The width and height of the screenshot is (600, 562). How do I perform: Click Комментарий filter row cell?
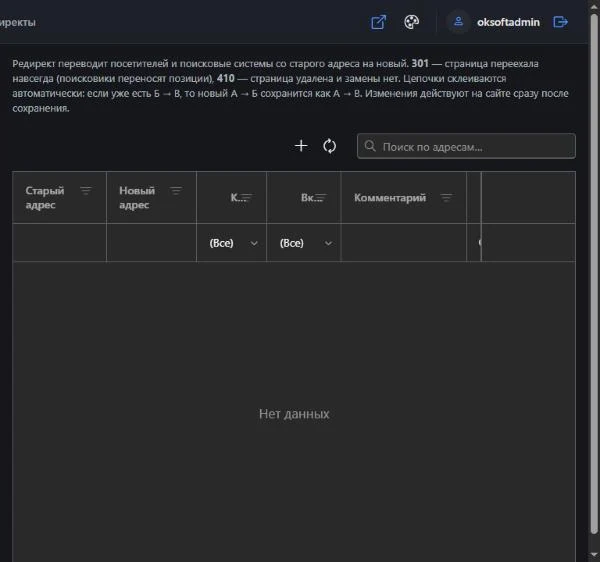[404, 243]
